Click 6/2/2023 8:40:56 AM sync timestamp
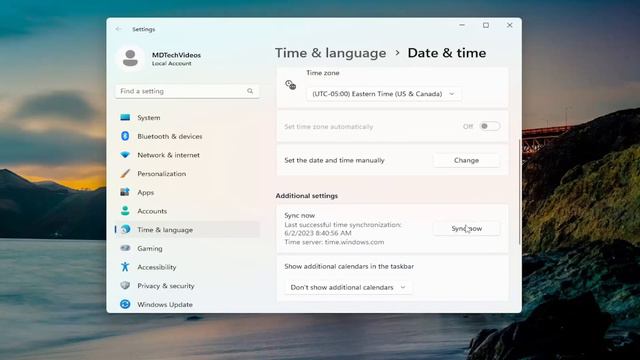This screenshot has height=360, width=640. pyautogui.click(x=318, y=233)
